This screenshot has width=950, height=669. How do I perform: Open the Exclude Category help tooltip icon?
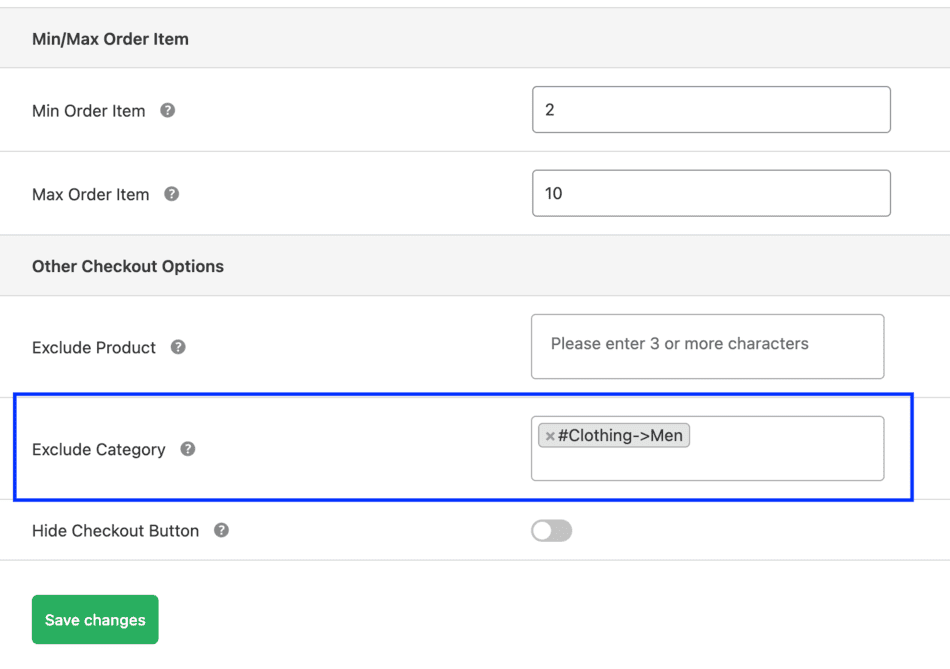[x=187, y=450]
